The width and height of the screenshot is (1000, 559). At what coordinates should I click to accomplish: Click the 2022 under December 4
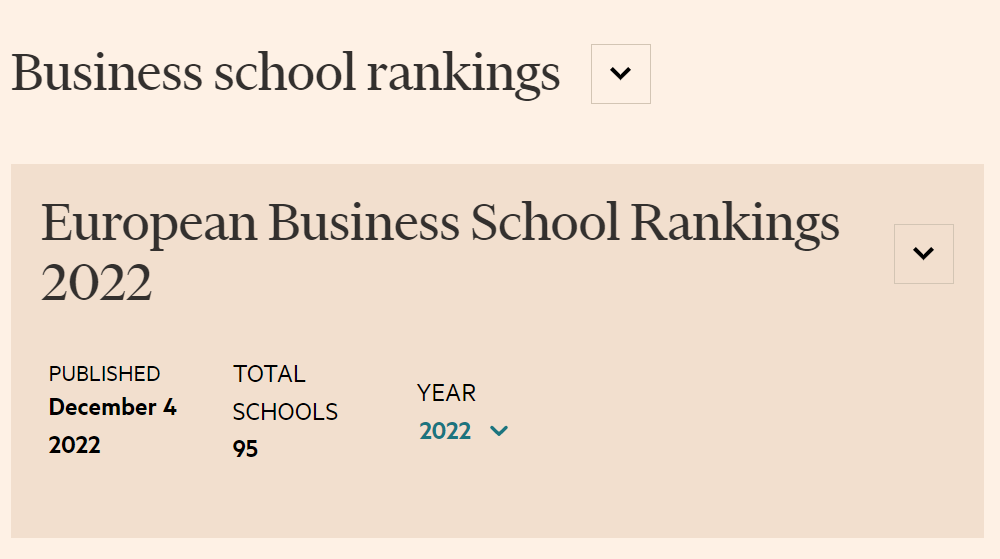click(75, 445)
